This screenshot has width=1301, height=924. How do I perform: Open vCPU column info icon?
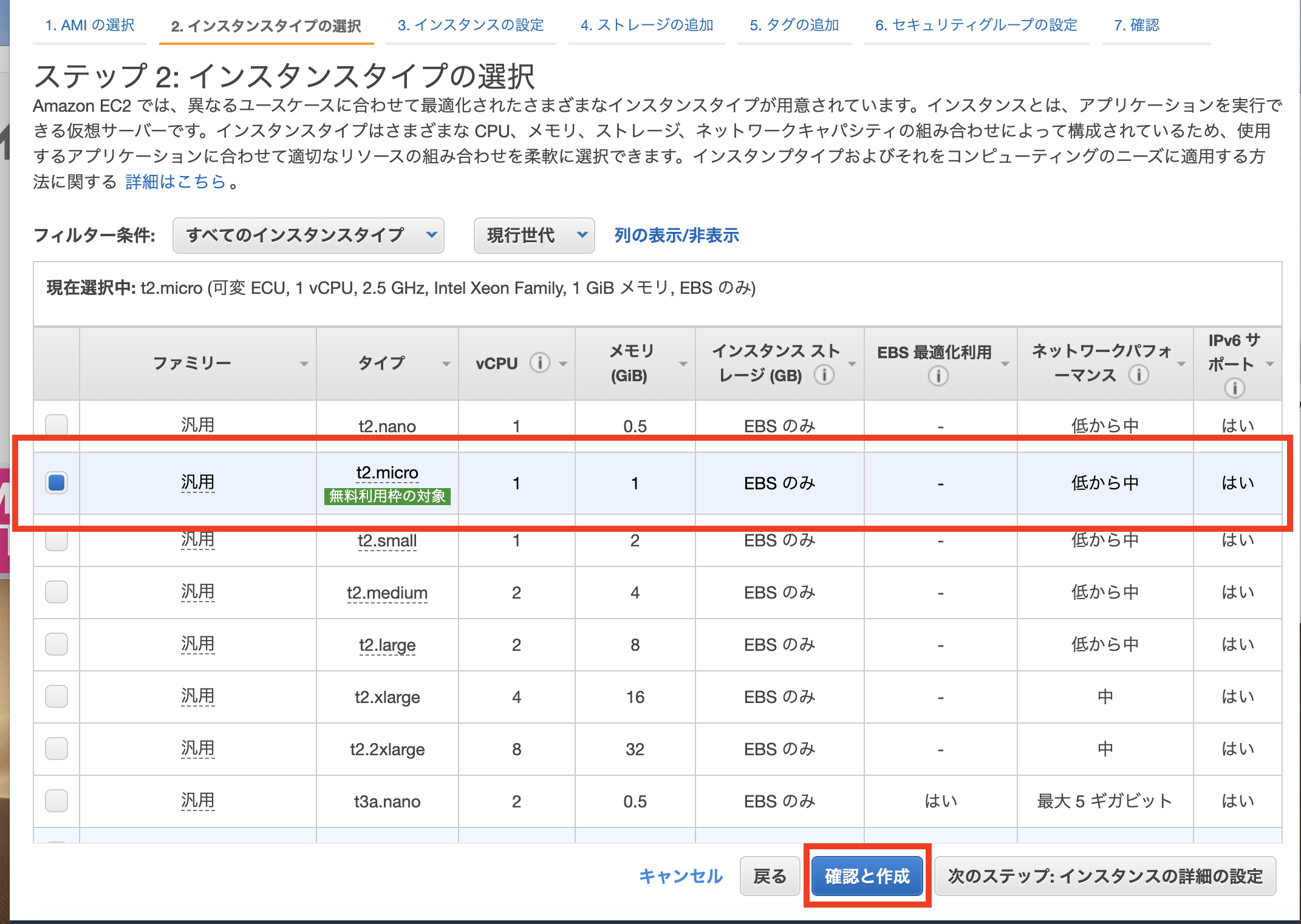coord(539,363)
